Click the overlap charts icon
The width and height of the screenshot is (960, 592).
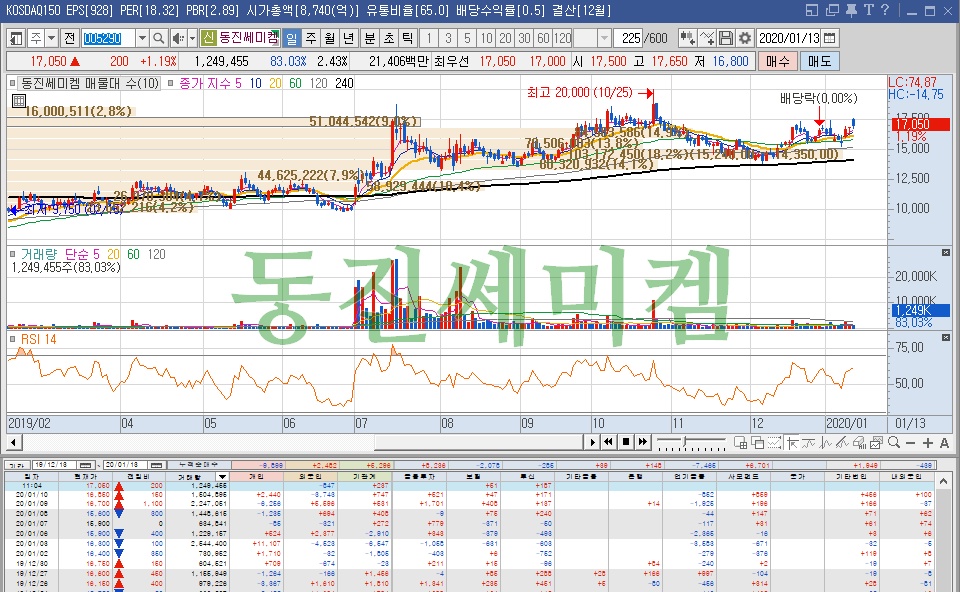[x=757, y=443]
